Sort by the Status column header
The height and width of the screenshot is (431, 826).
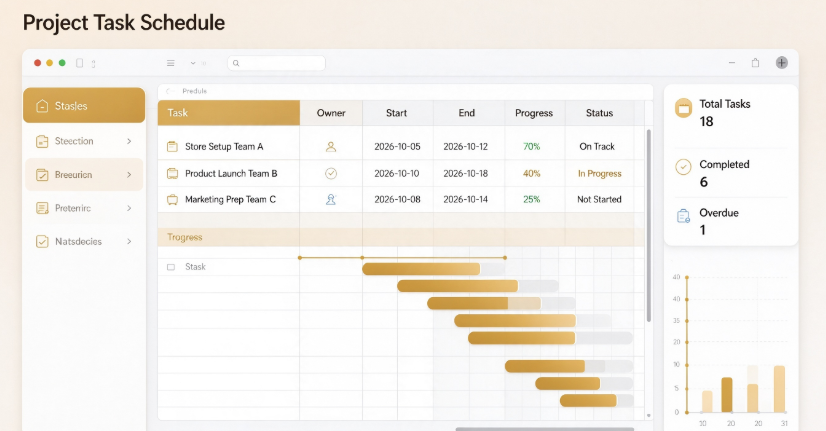click(599, 113)
